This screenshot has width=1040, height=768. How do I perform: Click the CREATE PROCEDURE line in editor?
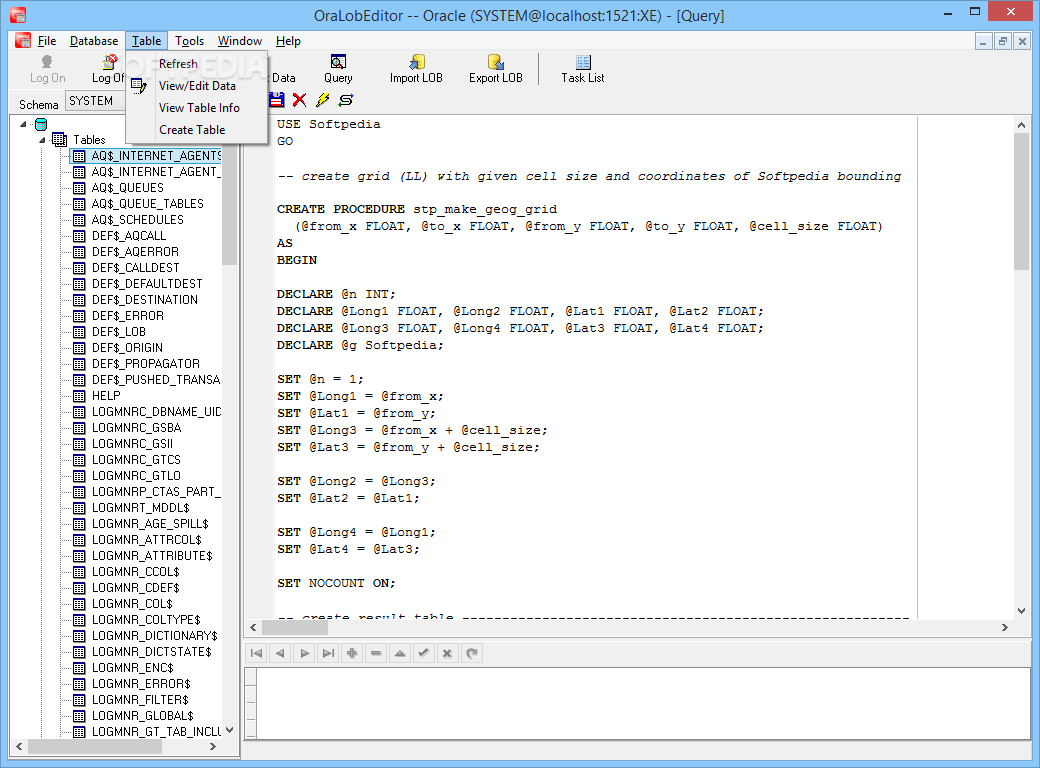coord(417,209)
